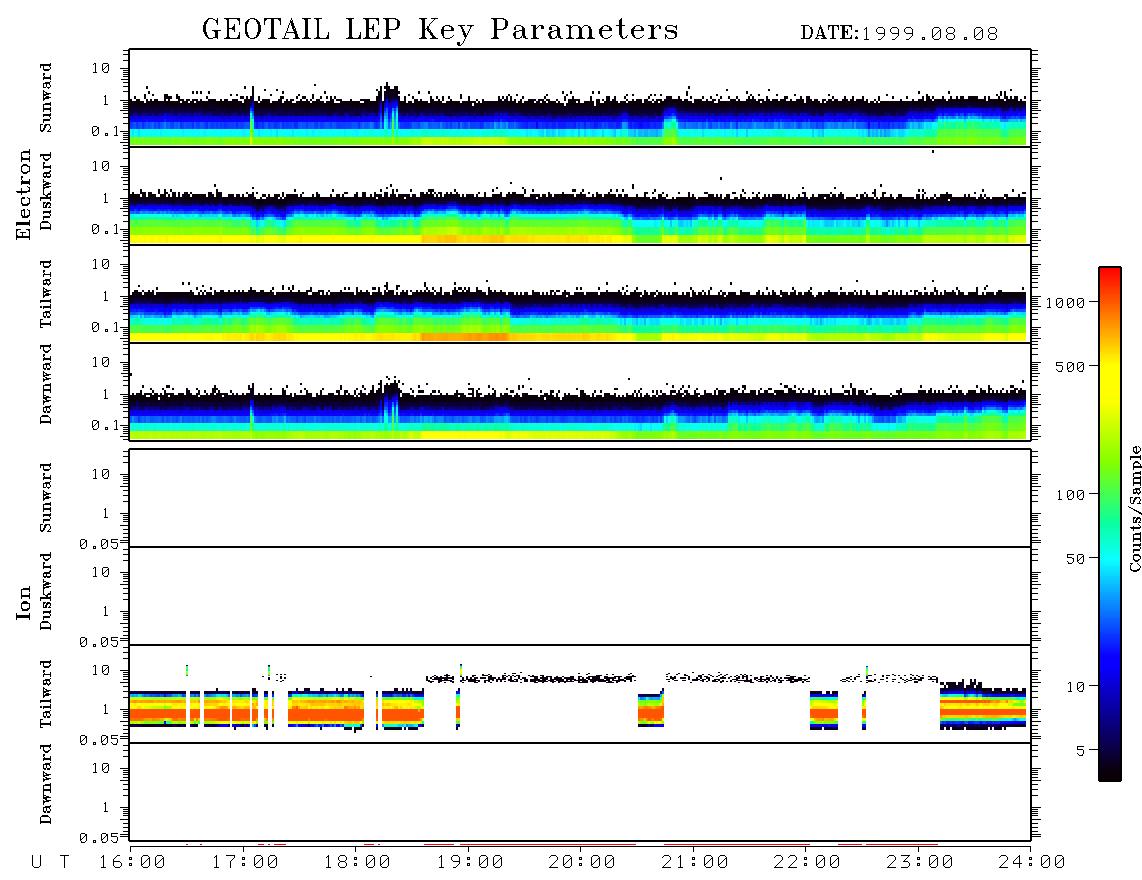Click the empty Ion Dawnward plot panel
This screenshot has height=880, width=1142.
[580, 792]
